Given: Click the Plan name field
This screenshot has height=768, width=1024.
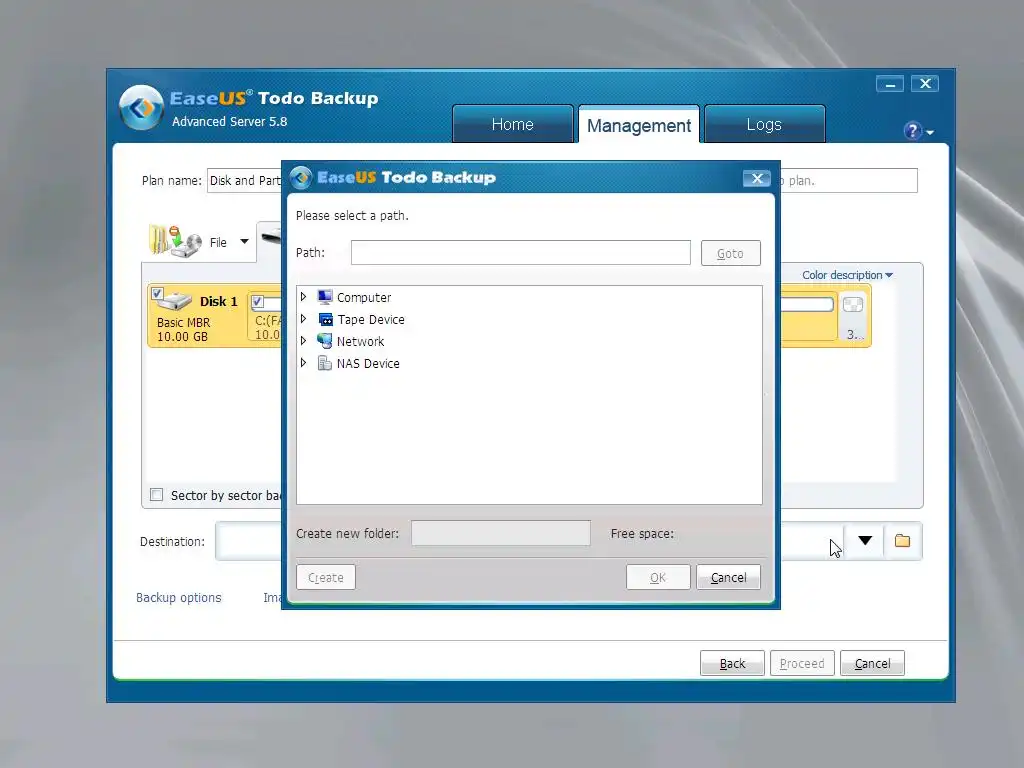Looking at the screenshot, I should pos(245,181).
